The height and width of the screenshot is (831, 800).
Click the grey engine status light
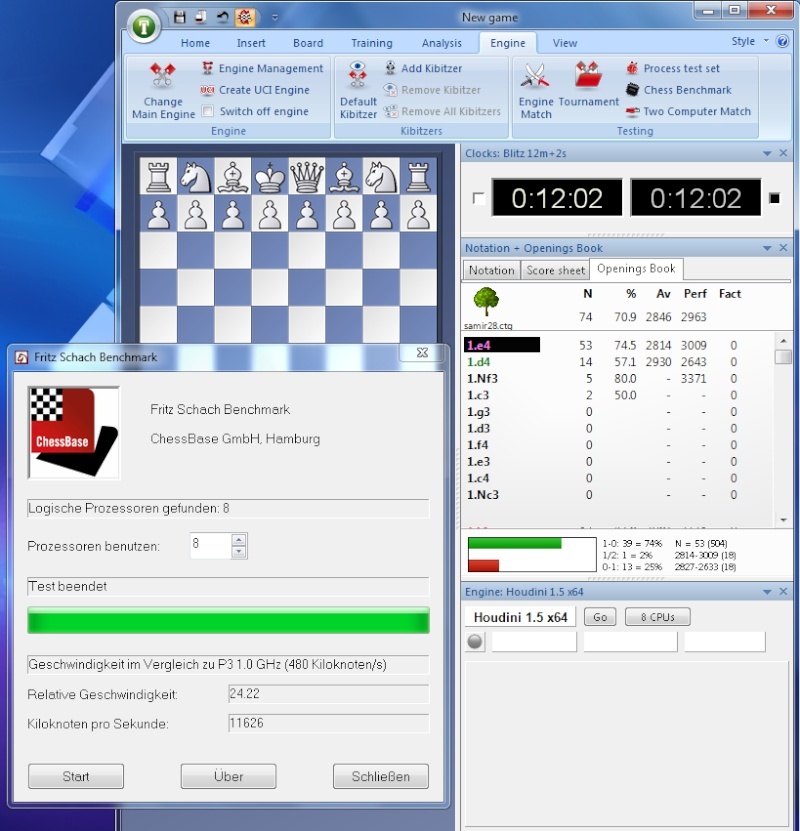point(475,642)
